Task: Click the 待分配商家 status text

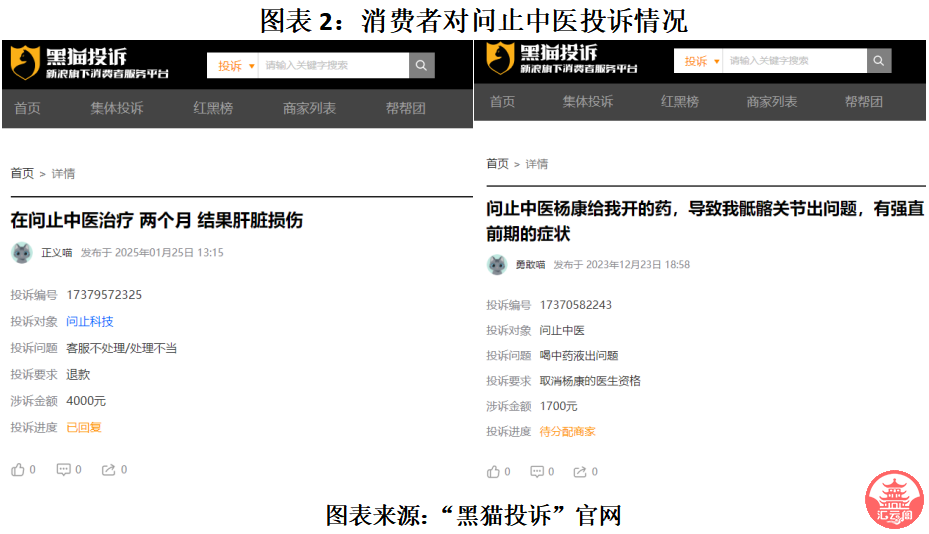Action: 568,431
